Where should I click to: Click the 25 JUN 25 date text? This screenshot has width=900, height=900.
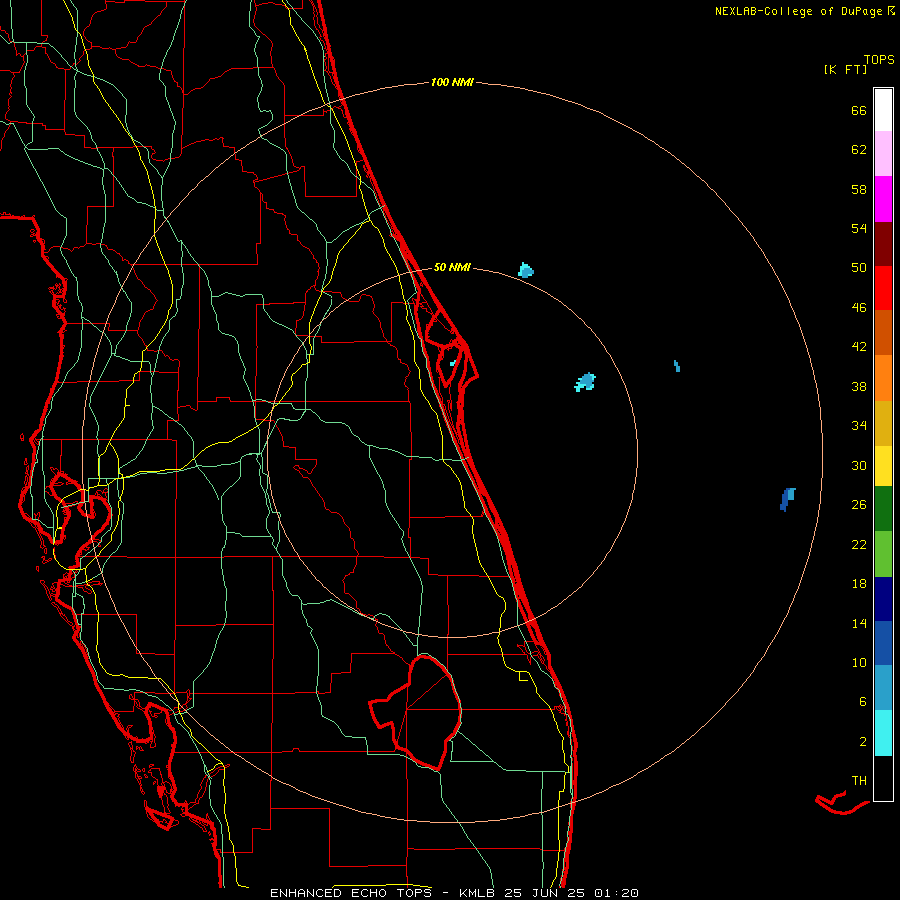(546, 893)
